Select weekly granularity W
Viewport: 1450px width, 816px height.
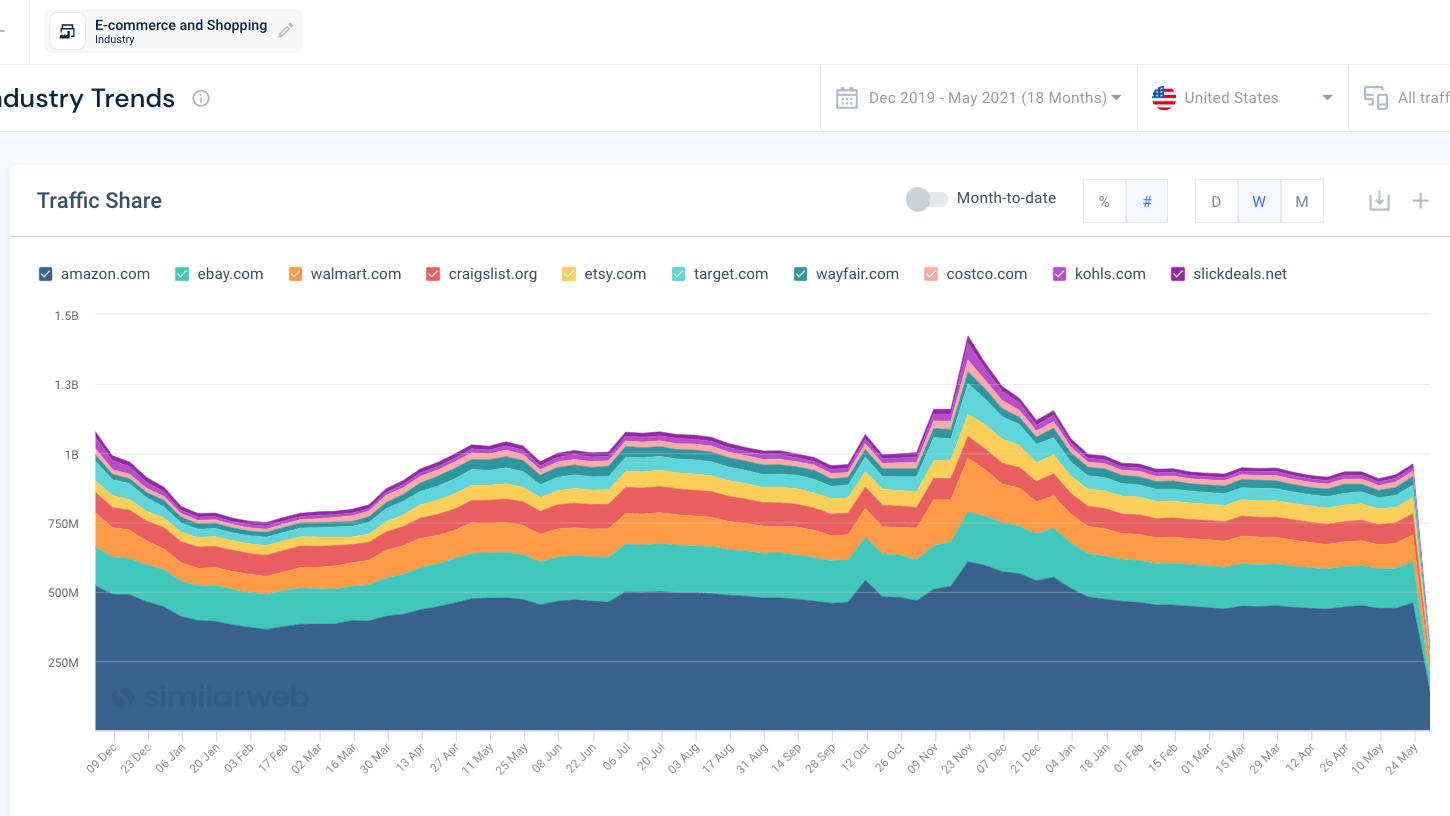pyautogui.click(x=1259, y=201)
